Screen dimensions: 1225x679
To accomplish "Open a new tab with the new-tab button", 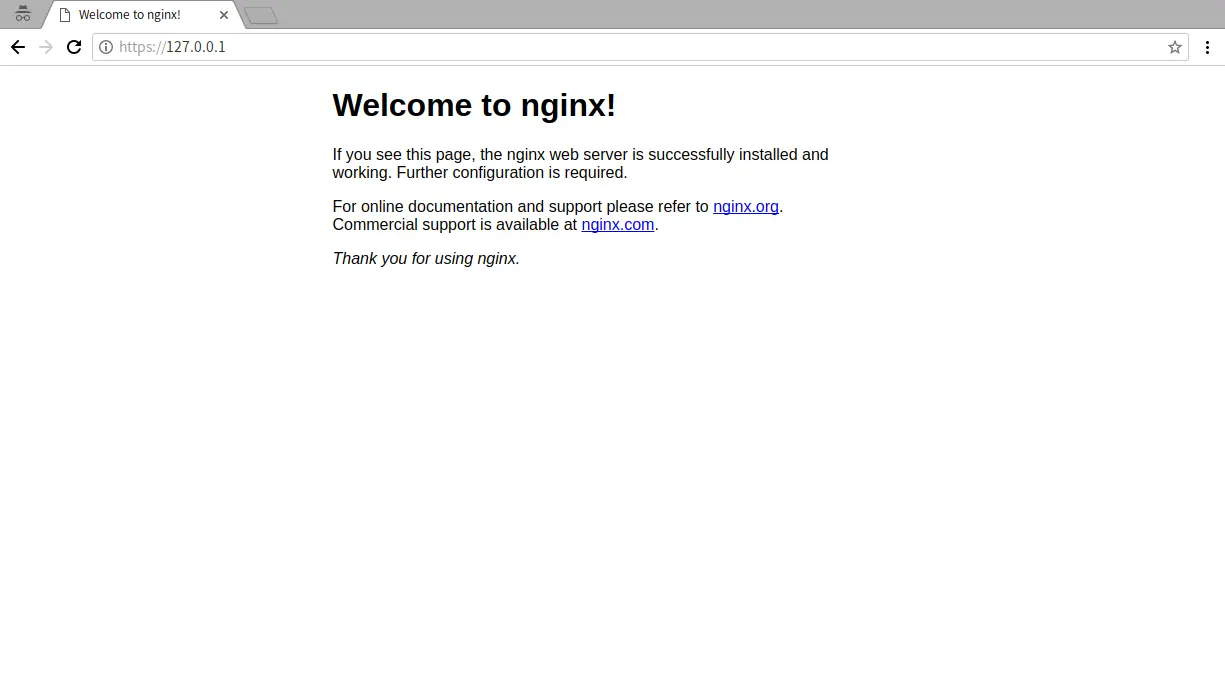I will coord(261,15).
